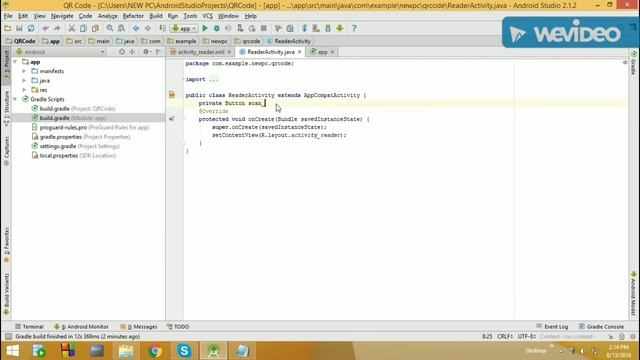This screenshot has width=640, height=360.
Task: Cut selection with scissors icon
Action: point(71,28)
